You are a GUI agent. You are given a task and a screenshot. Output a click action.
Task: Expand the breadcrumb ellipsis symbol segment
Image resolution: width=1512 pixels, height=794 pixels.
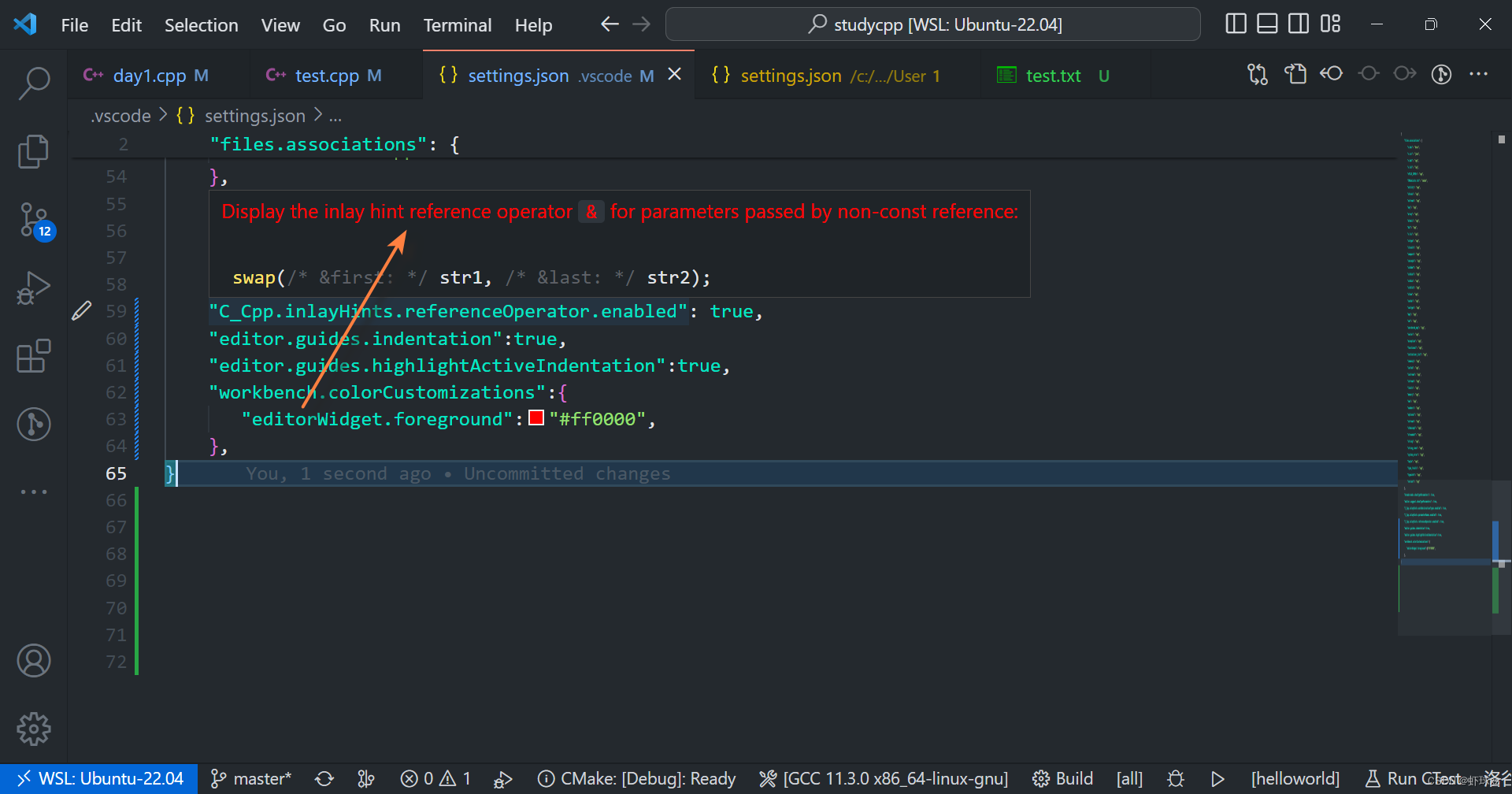pyautogui.click(x=335, y=116)
